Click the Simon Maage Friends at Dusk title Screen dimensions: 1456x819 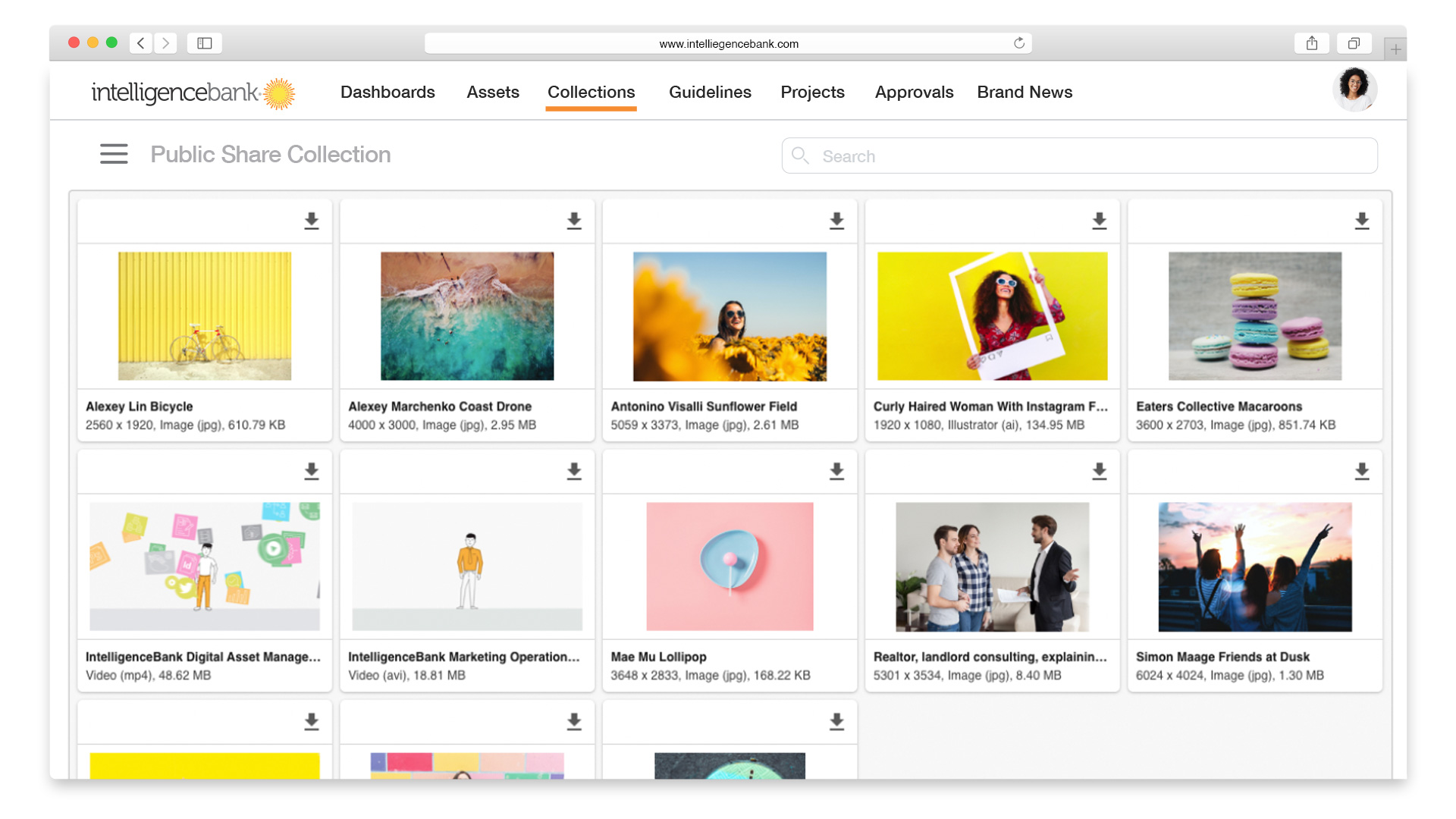pyautogui.click(x=1222, y=657)
